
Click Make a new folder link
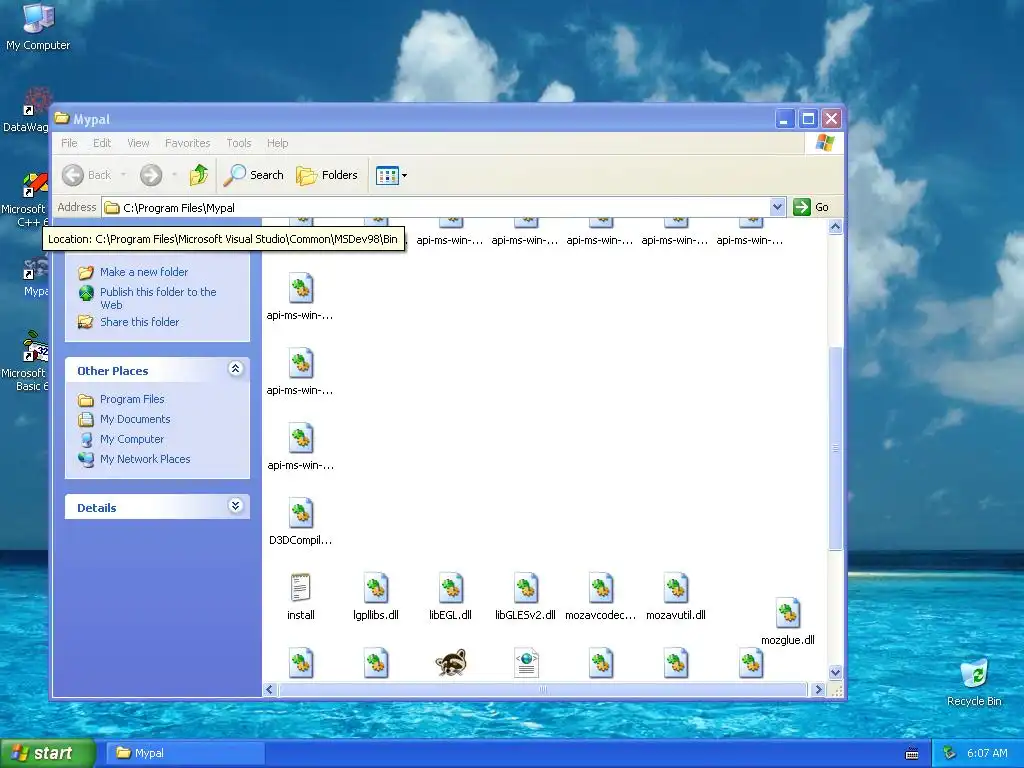coord(144,272)
